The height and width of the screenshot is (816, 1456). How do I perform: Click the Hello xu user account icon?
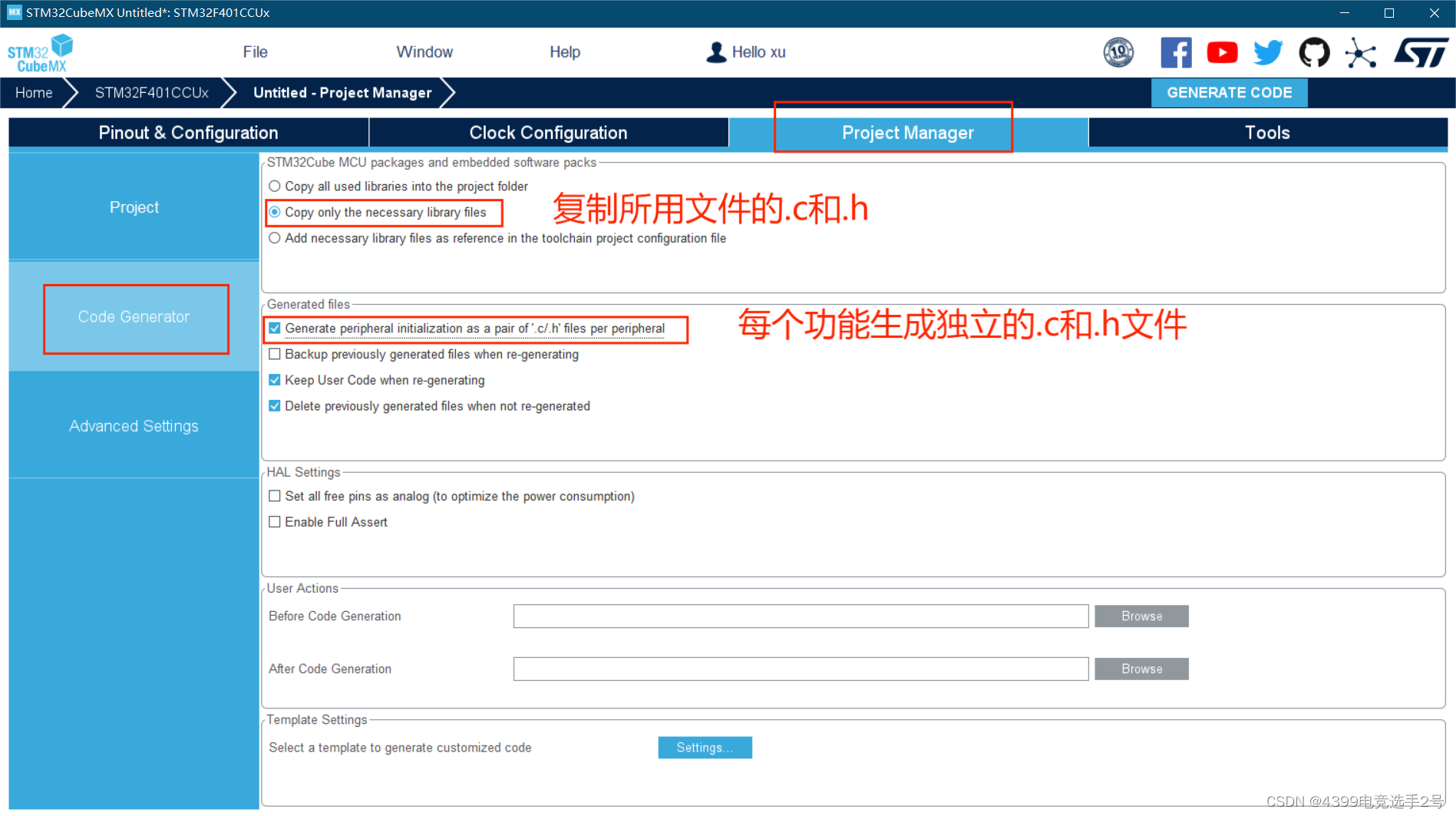click(716, 51)
